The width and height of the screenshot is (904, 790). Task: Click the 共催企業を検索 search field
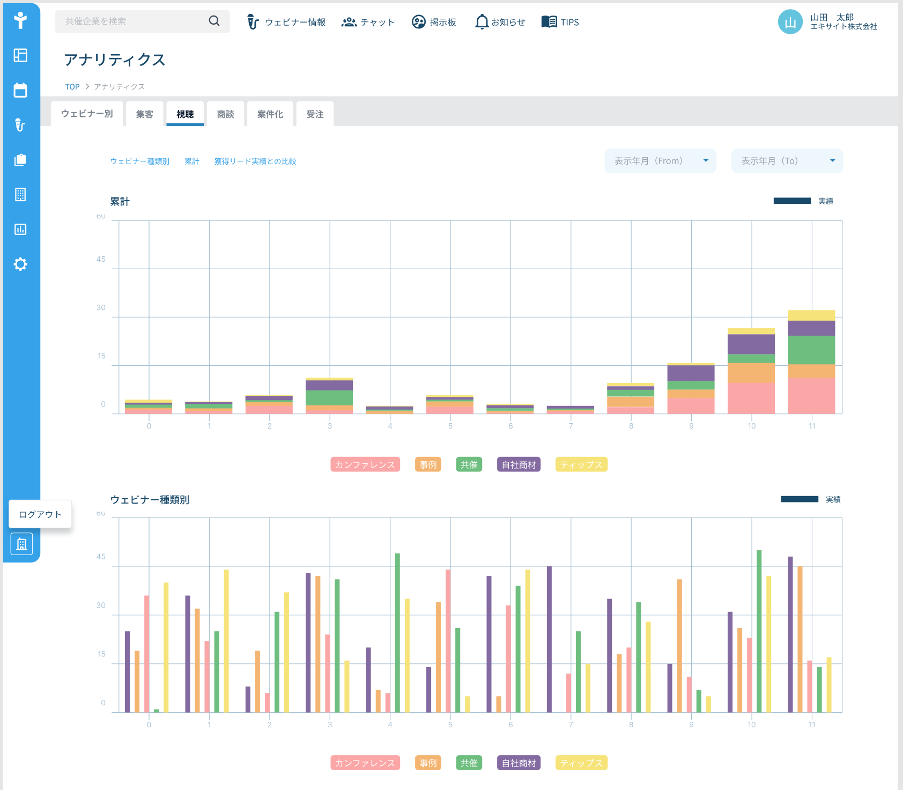[142, 21]
